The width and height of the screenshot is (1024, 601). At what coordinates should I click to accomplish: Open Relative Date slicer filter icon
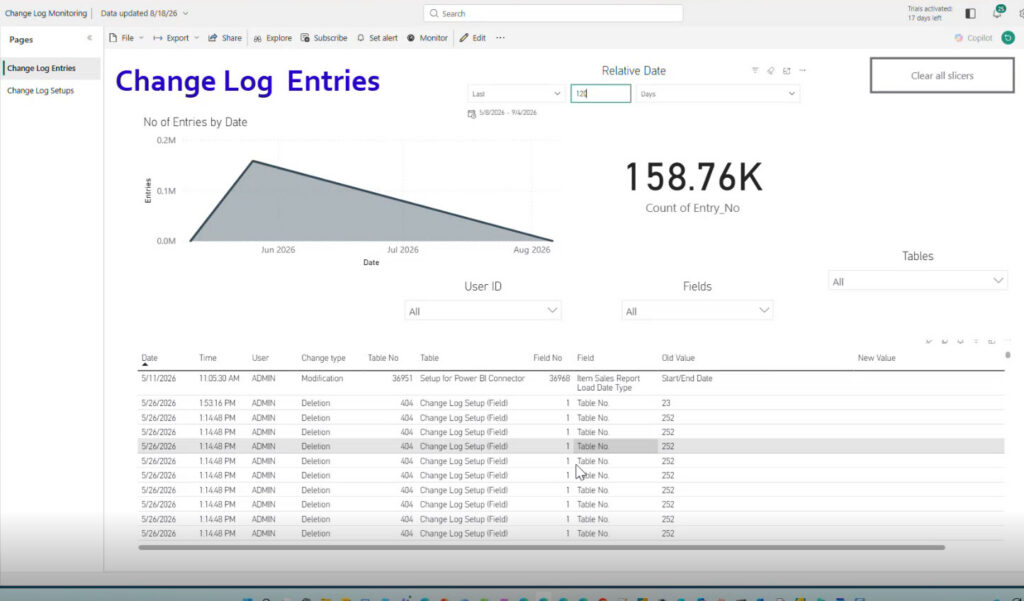coord(755,71)
